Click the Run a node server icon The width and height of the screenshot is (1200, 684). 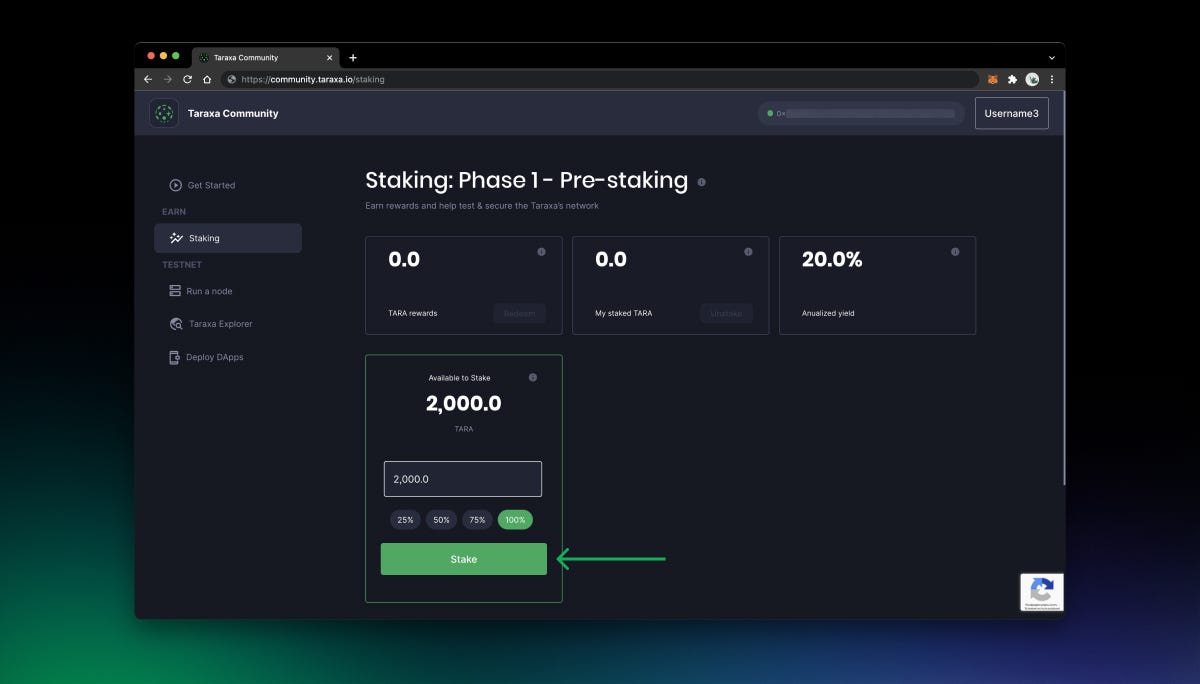(176, 291)
